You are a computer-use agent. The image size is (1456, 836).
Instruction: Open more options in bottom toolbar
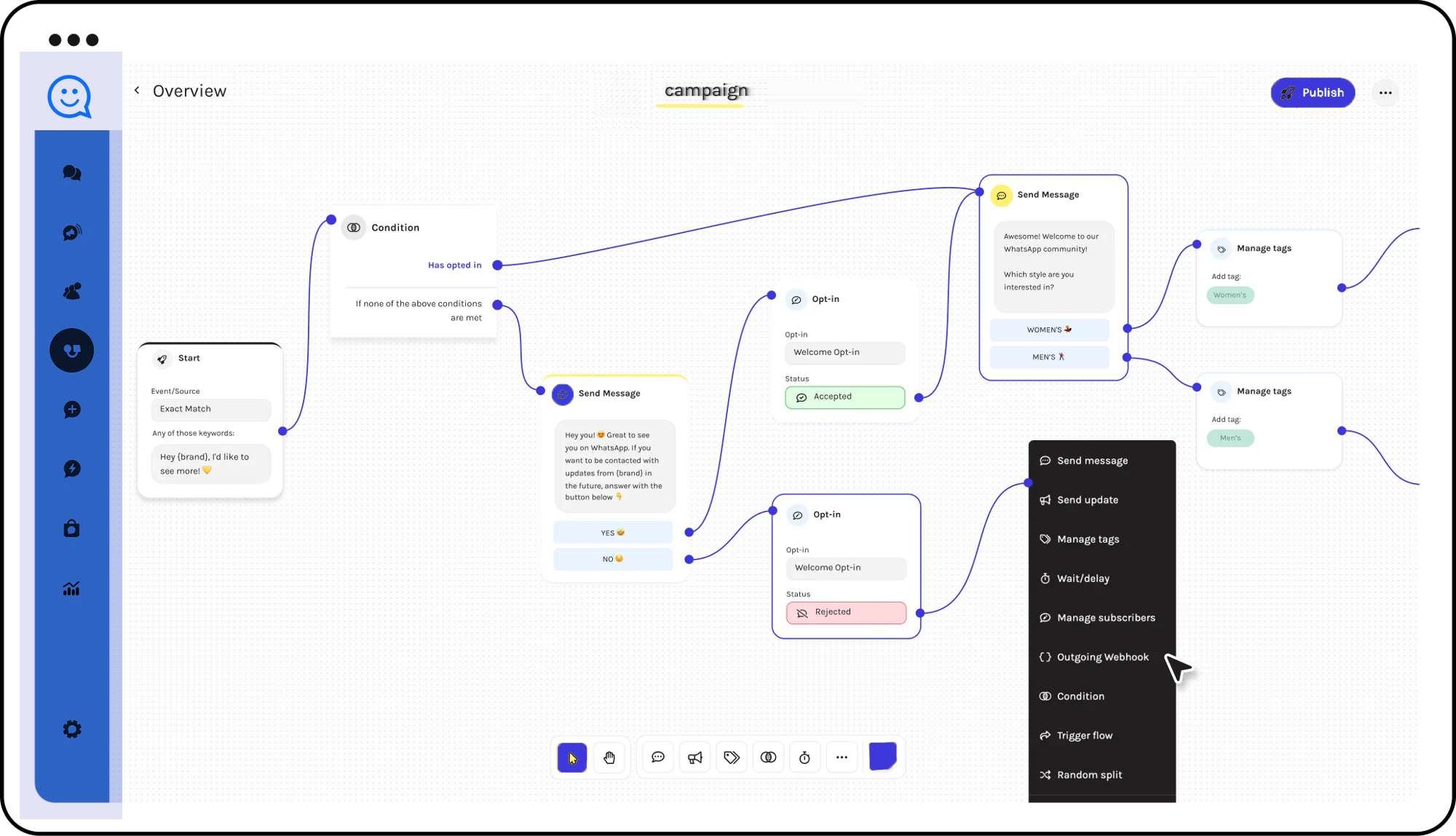pos(842,757)
